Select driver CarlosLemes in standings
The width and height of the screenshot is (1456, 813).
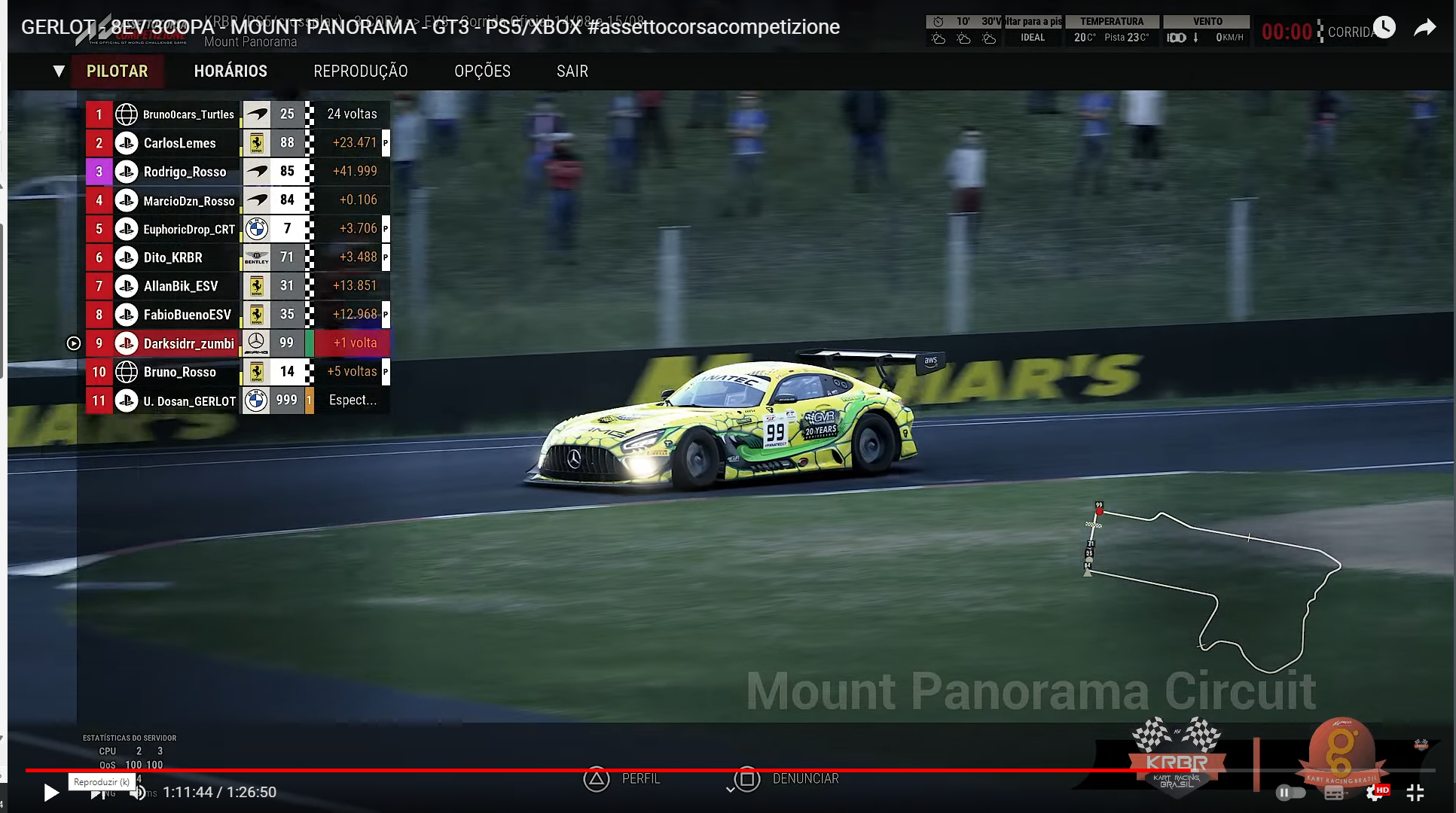tap(237, 143)
